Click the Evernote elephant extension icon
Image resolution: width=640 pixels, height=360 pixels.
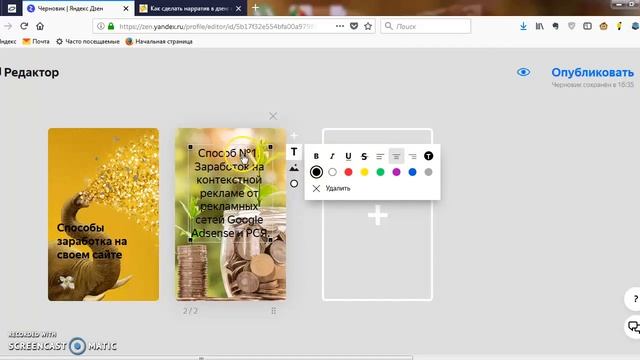(x=556, y=26)
